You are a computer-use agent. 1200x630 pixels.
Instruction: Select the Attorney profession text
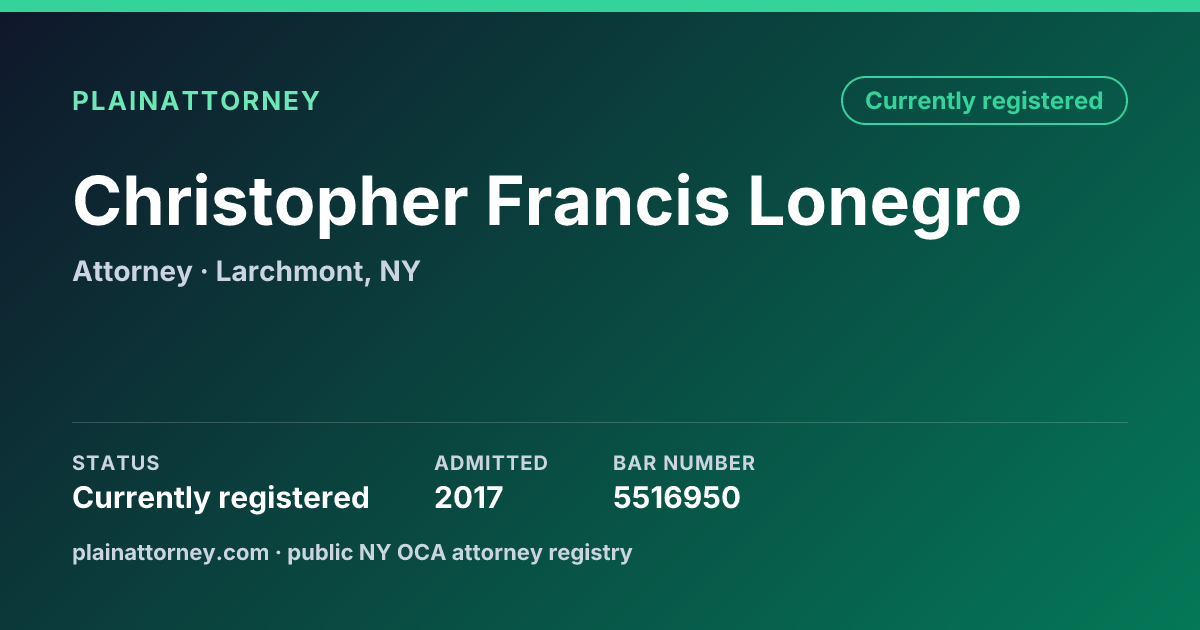tap(132, 272)
